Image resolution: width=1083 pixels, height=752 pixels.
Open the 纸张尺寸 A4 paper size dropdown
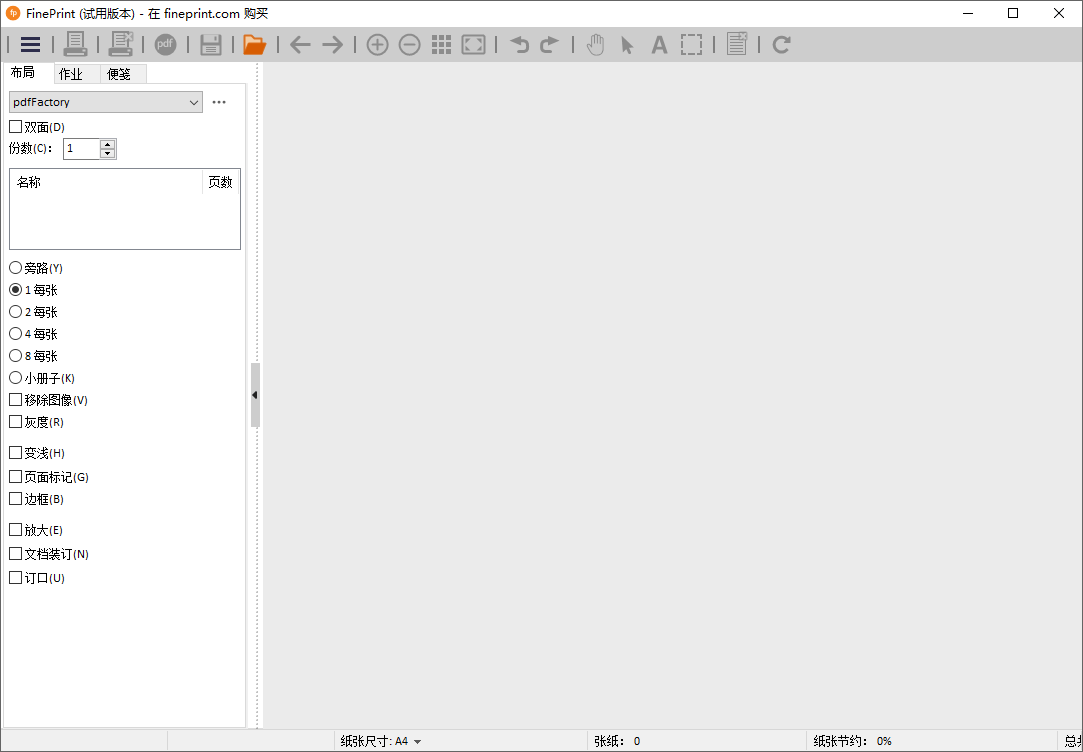381,741
